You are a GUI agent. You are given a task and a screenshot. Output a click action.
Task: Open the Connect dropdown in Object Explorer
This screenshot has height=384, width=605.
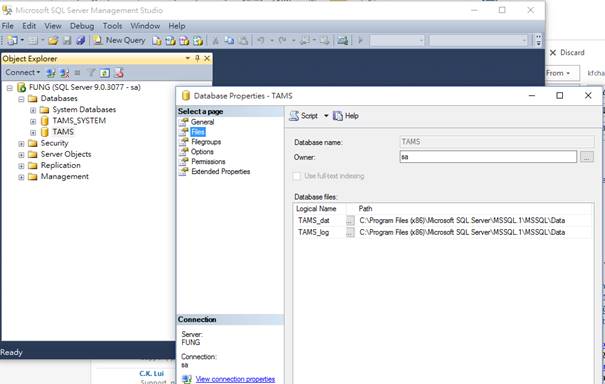[x=22, y=73]
